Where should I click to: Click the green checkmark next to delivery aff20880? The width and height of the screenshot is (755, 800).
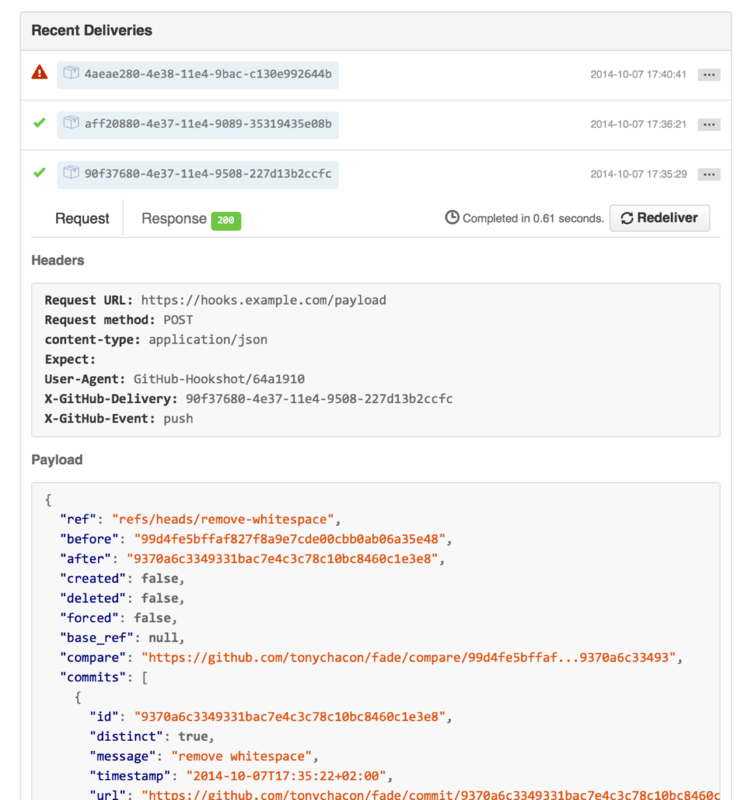[x=39, y=124]
